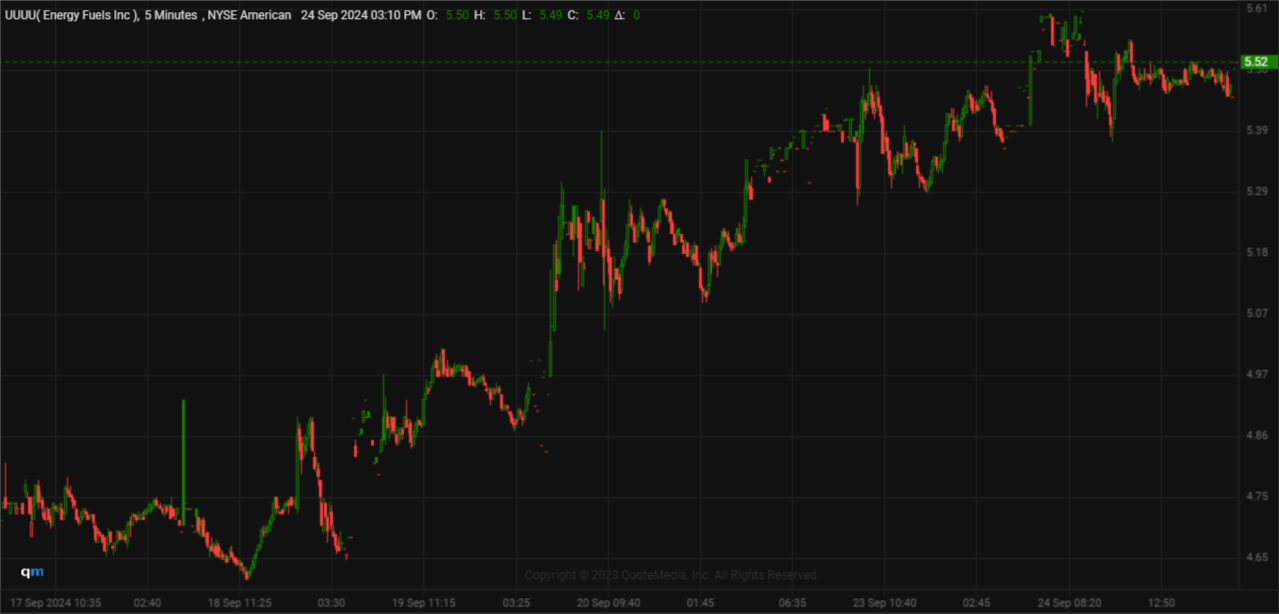Screen dimensions: 1279x614
Task: Click the 12:50 time axis label
Action: [1160, 603]
